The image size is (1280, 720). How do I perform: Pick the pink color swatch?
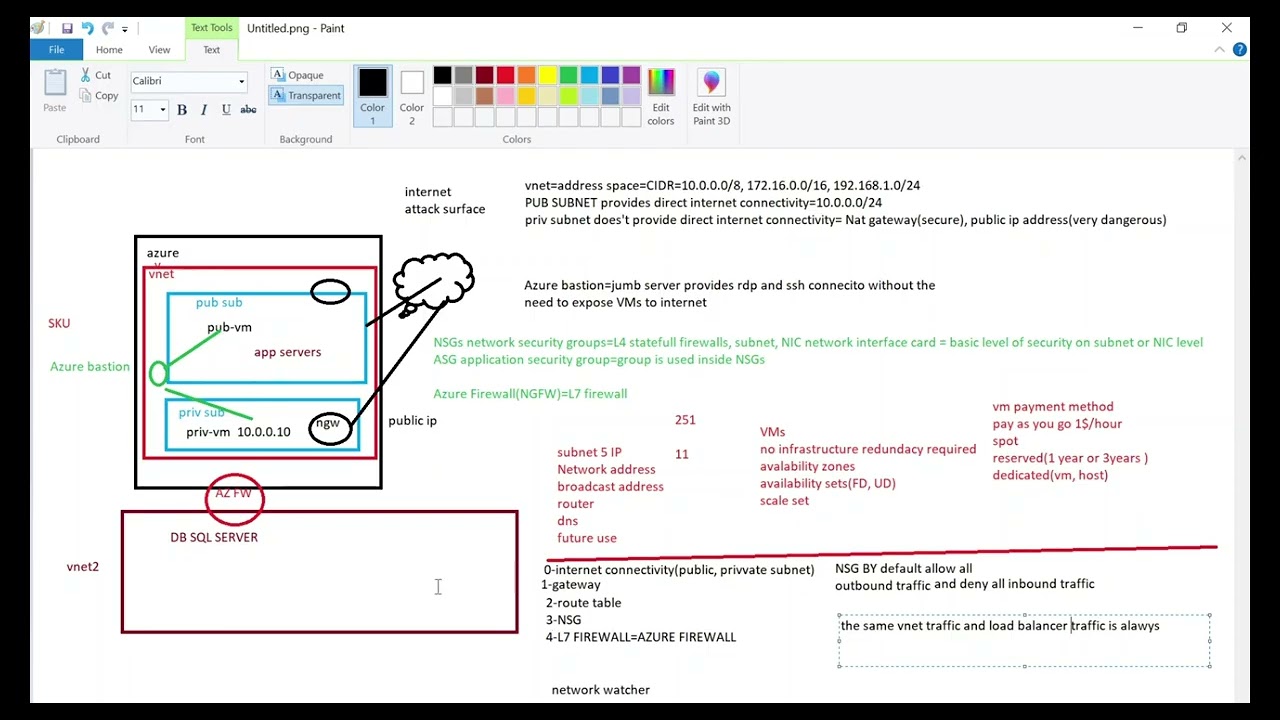coord(505,96)
